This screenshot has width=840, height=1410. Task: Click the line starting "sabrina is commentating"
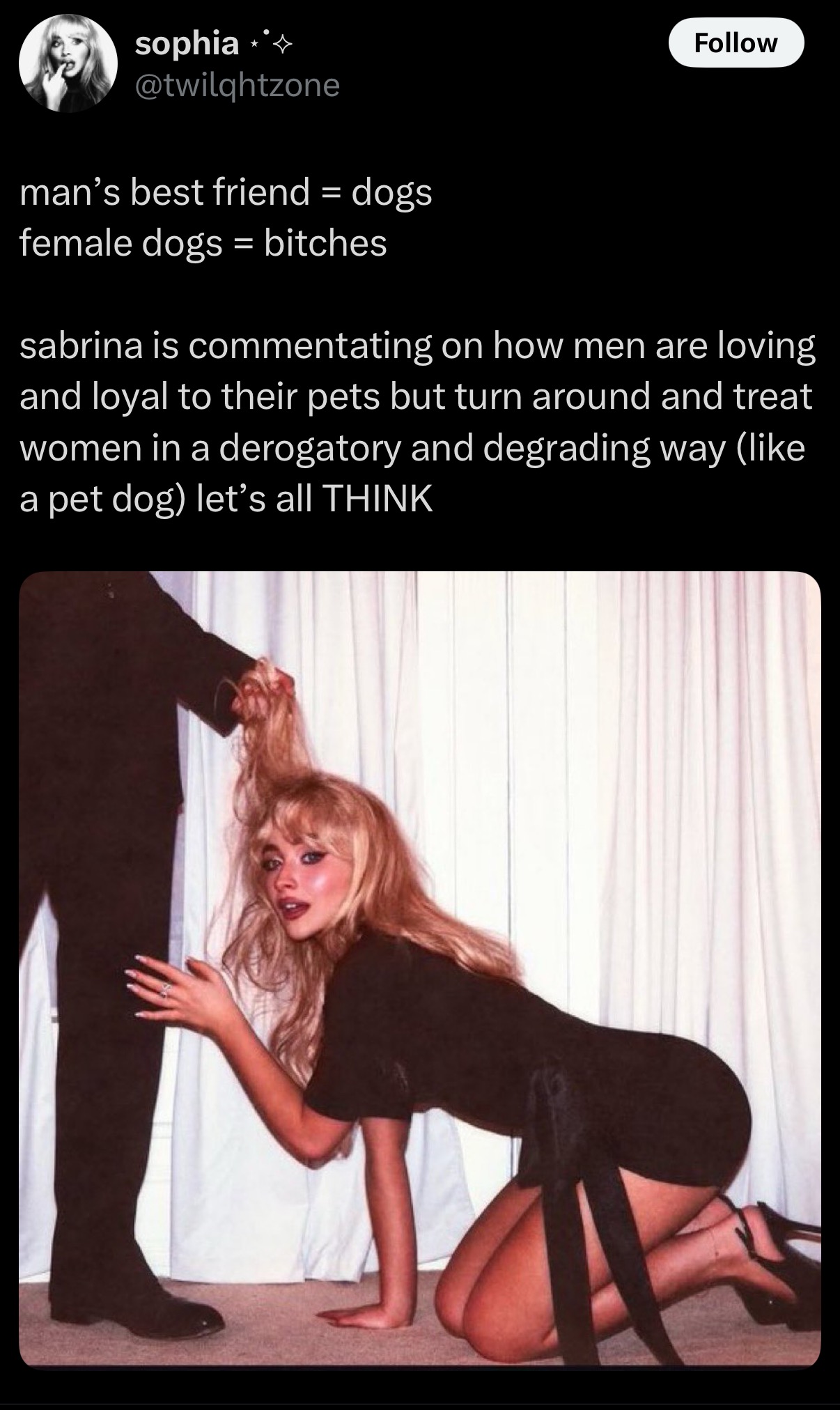(x=417, y=346)
